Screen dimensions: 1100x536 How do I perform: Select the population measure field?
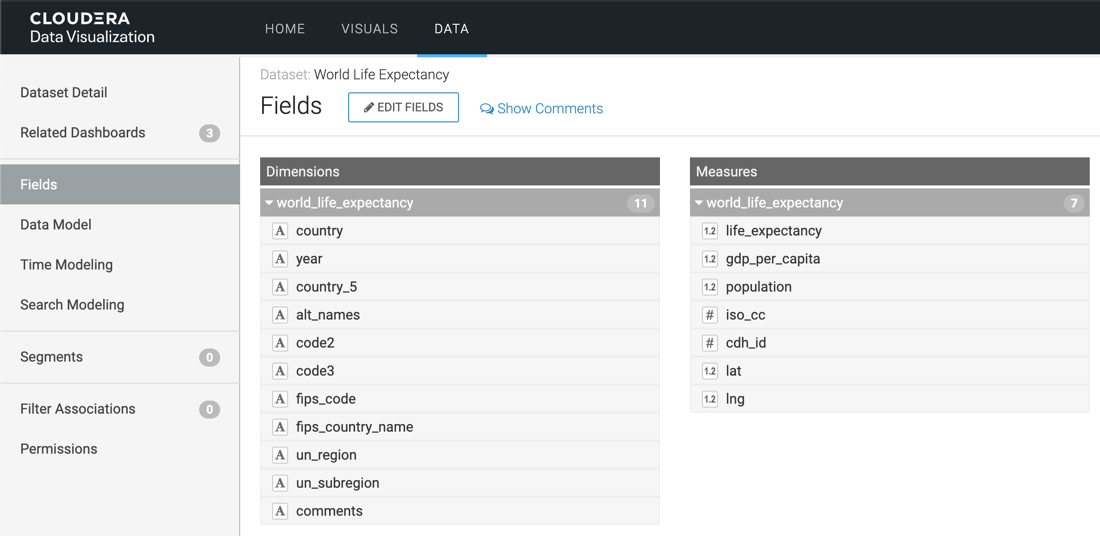point(758,287)
